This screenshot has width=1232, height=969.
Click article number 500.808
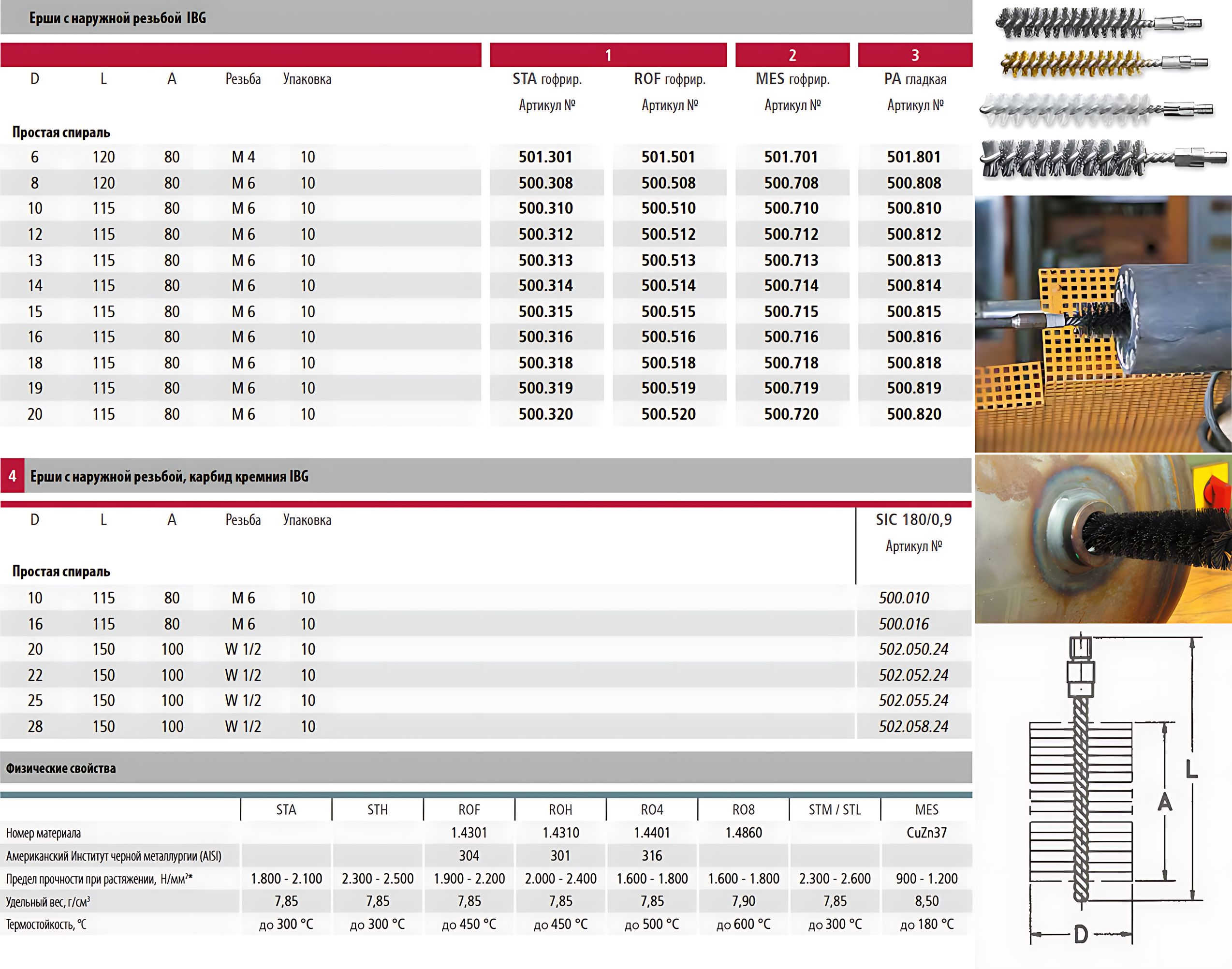coord(914,183)
